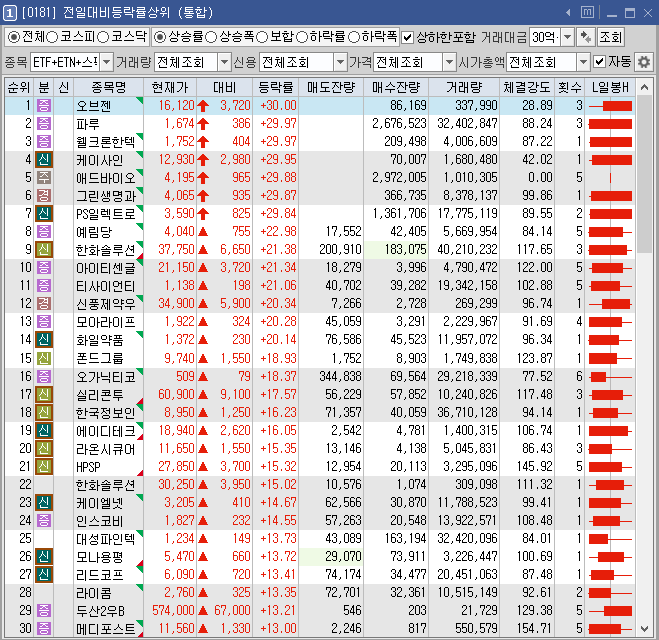
Task: Click the candlestick bar for 오가닉티코
Action: point(610,377)
